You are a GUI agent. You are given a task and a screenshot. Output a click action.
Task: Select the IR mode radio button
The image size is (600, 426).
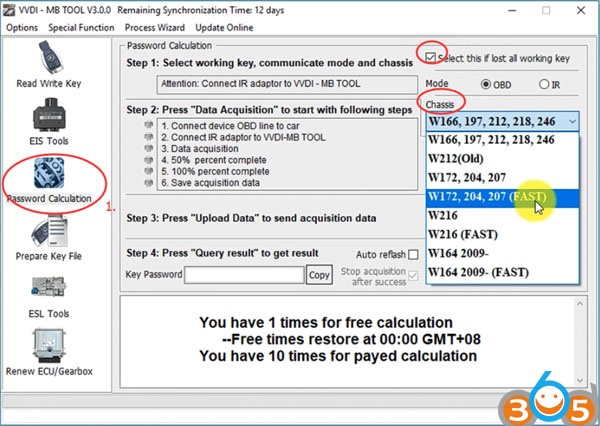click(x=544, y=84)
